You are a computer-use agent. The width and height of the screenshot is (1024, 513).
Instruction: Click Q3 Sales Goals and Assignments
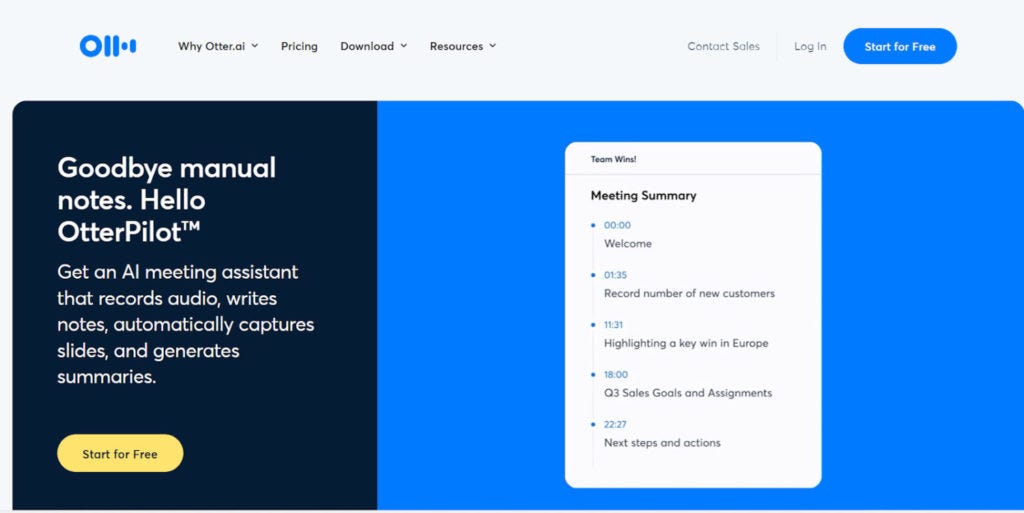(688, 393)
